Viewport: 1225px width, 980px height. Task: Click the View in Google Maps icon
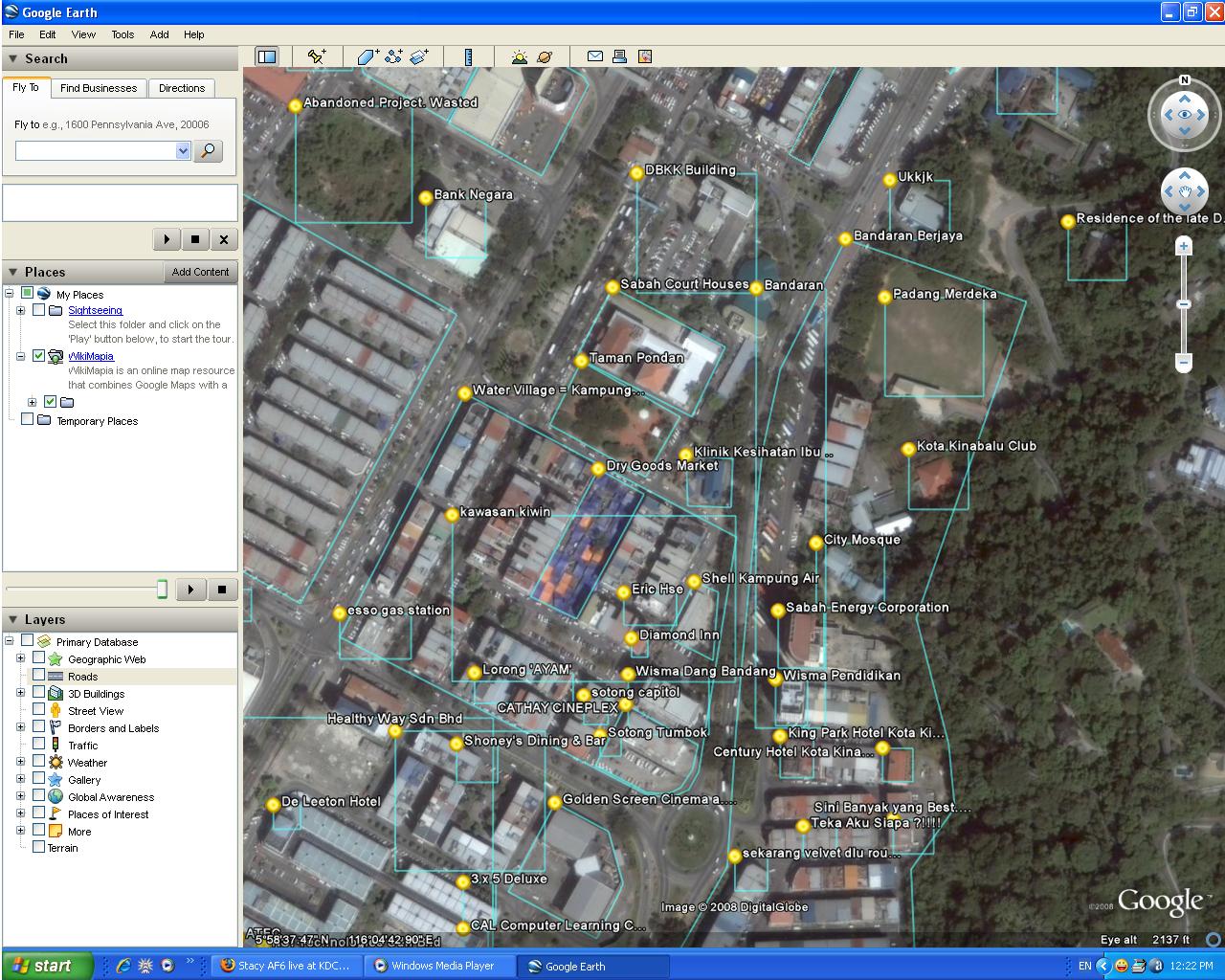[645, 56]
